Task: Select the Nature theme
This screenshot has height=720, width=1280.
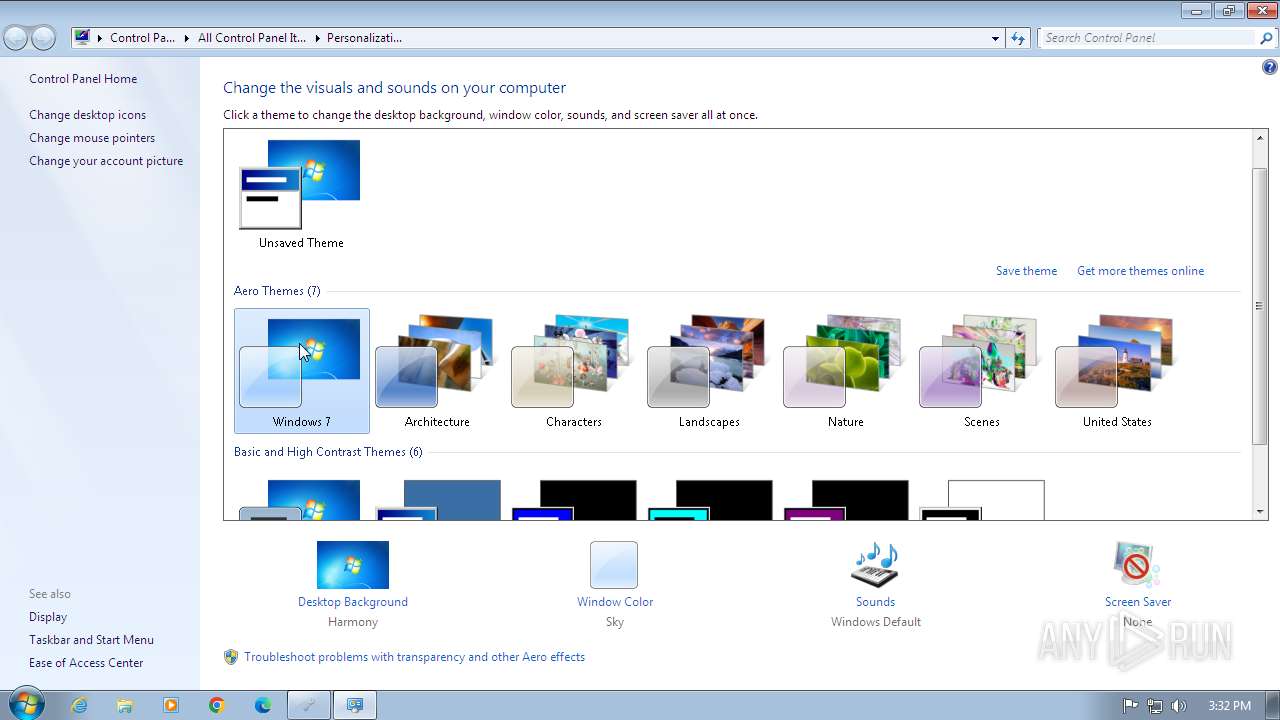Action: click(845, 371)
